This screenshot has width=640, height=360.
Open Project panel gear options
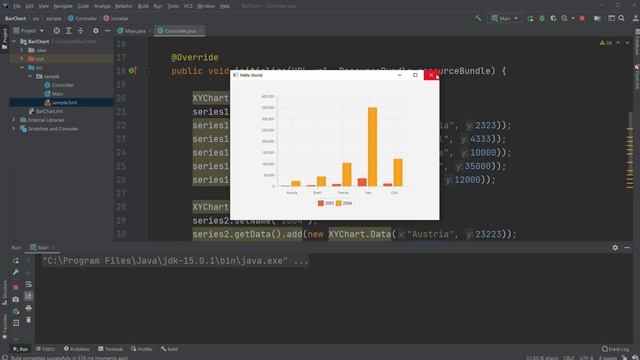point(96,31)
